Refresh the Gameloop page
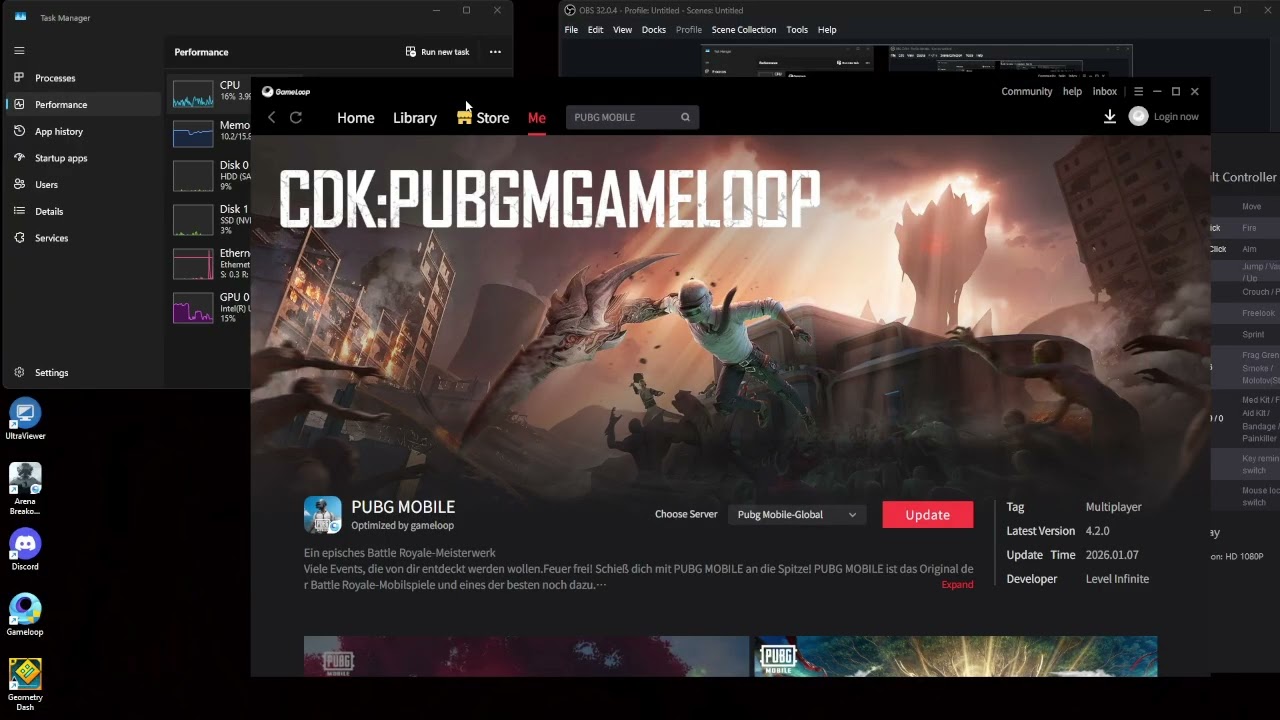This screenshot has height=720, width=1280. point(296,117)
